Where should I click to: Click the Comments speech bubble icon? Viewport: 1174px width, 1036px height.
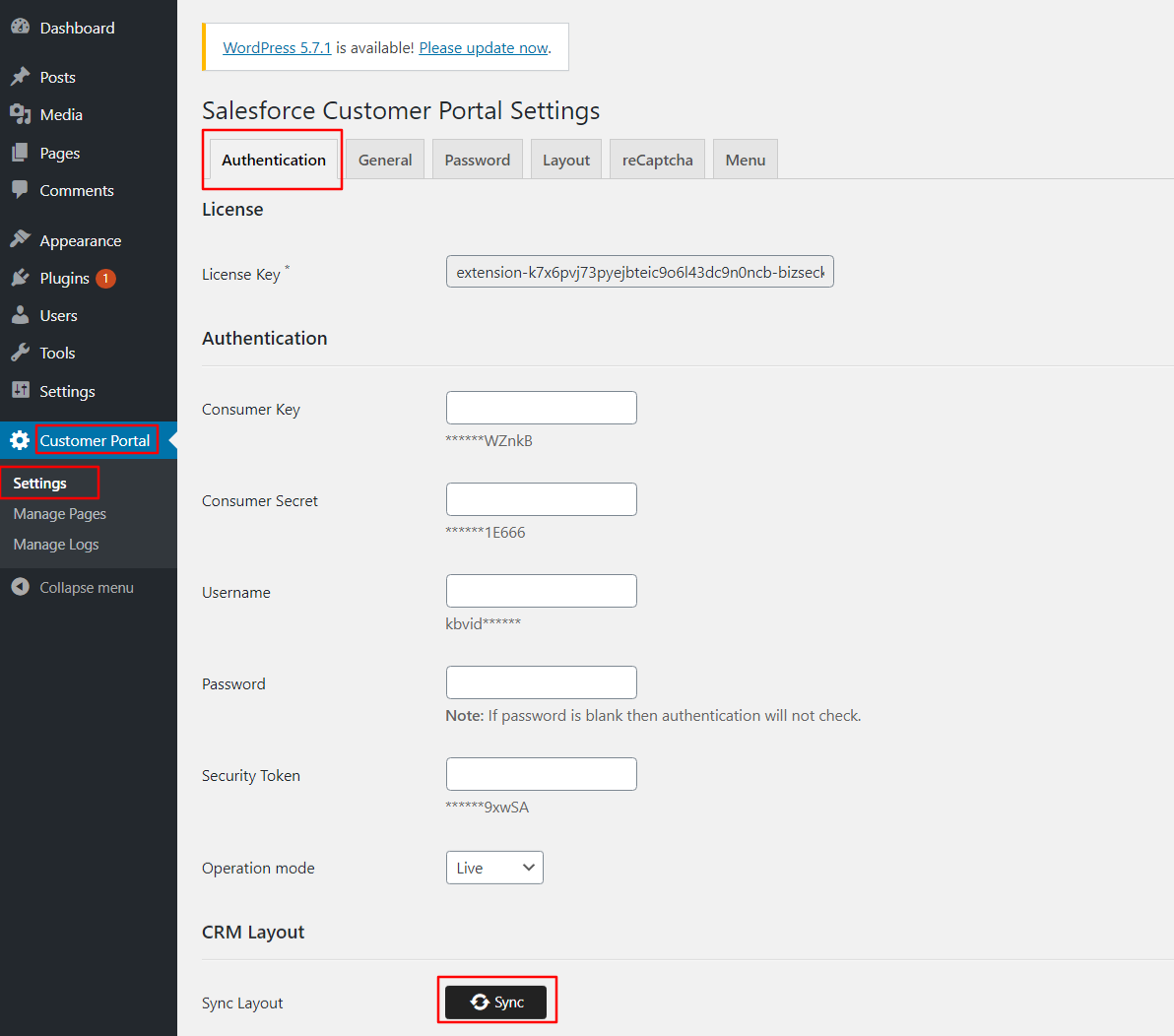pos(20,190)
